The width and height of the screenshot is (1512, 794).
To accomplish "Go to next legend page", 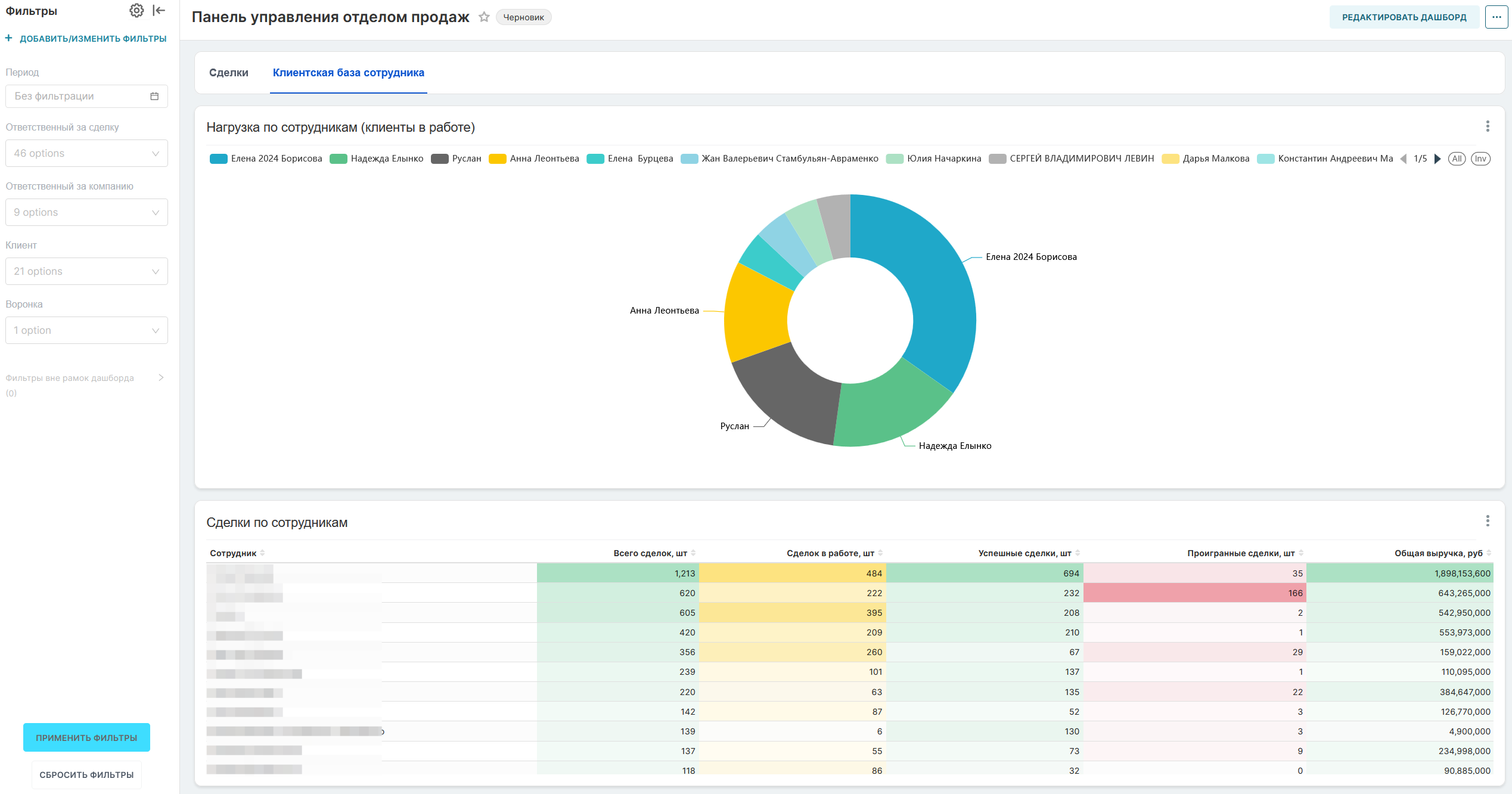I will pos(1438,159).
